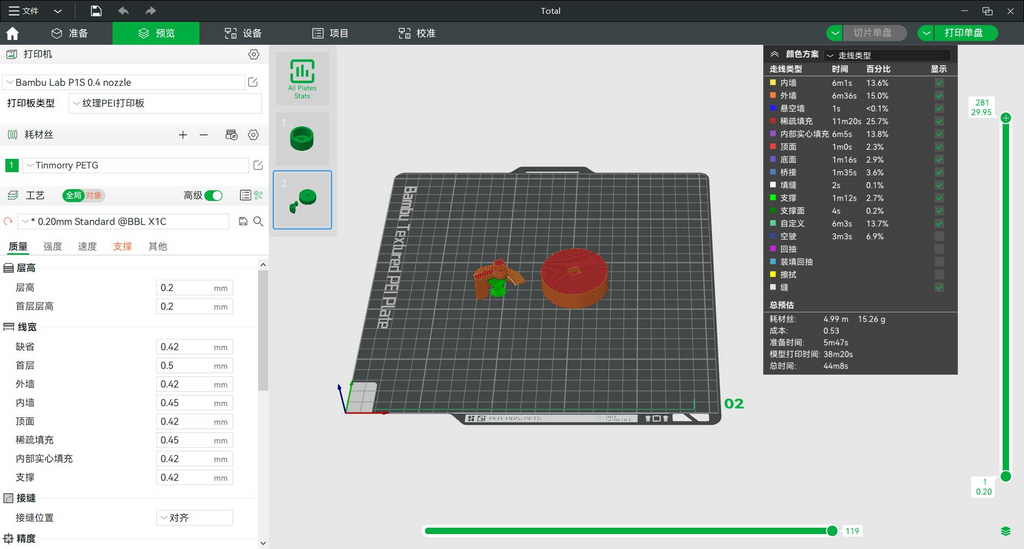
Task: Click the vertical layer slider bottom handle
Action: (1006, 477)
